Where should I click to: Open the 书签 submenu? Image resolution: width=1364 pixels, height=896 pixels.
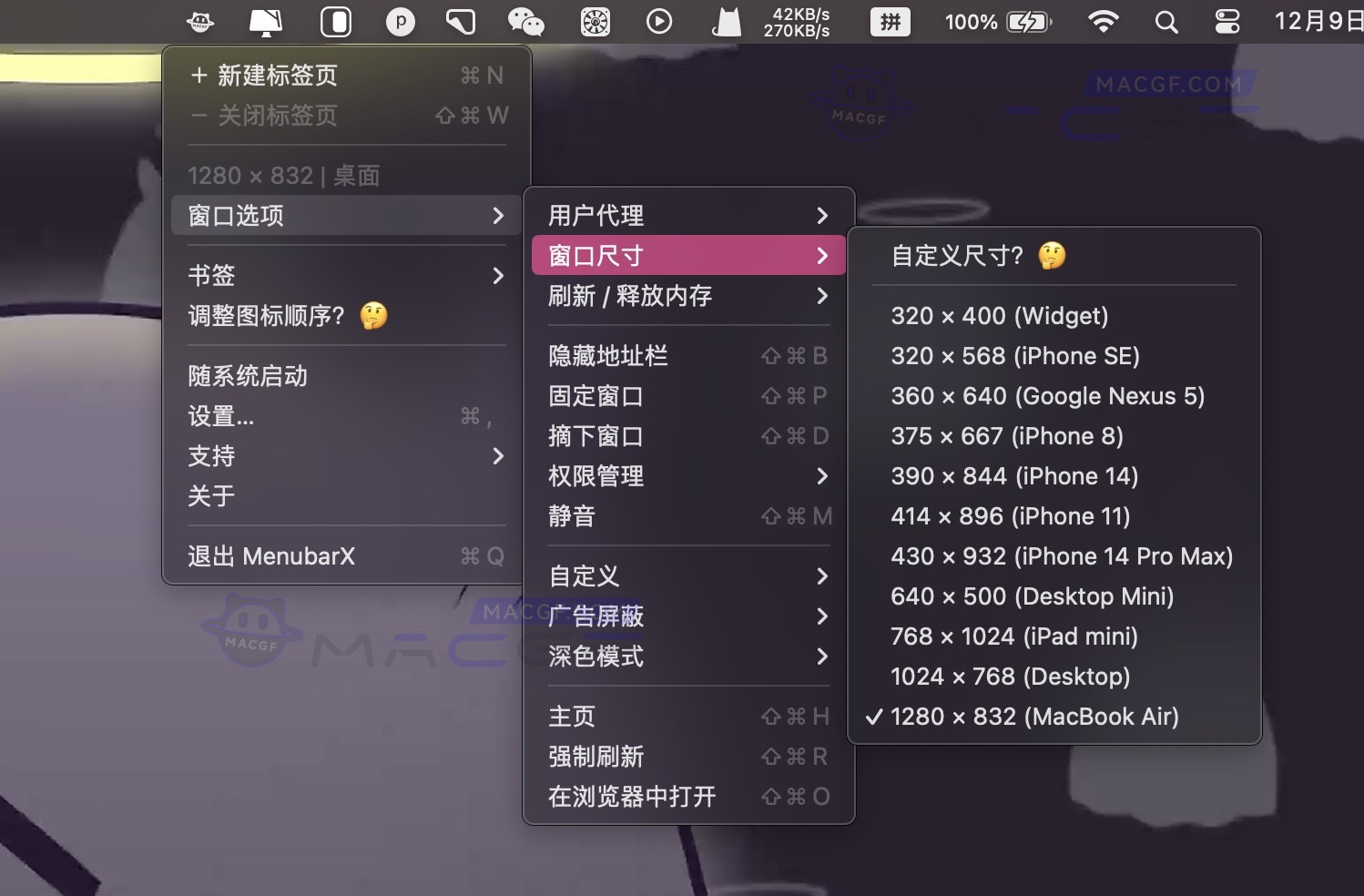pos(211,275)
